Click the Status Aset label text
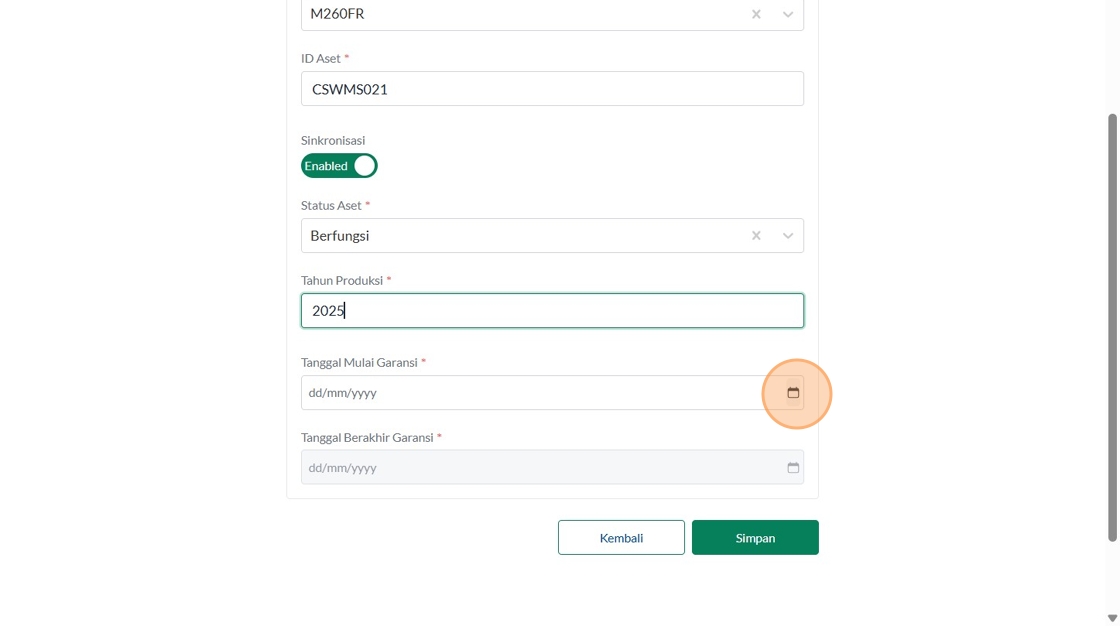1120x626 pixels. 331,206
